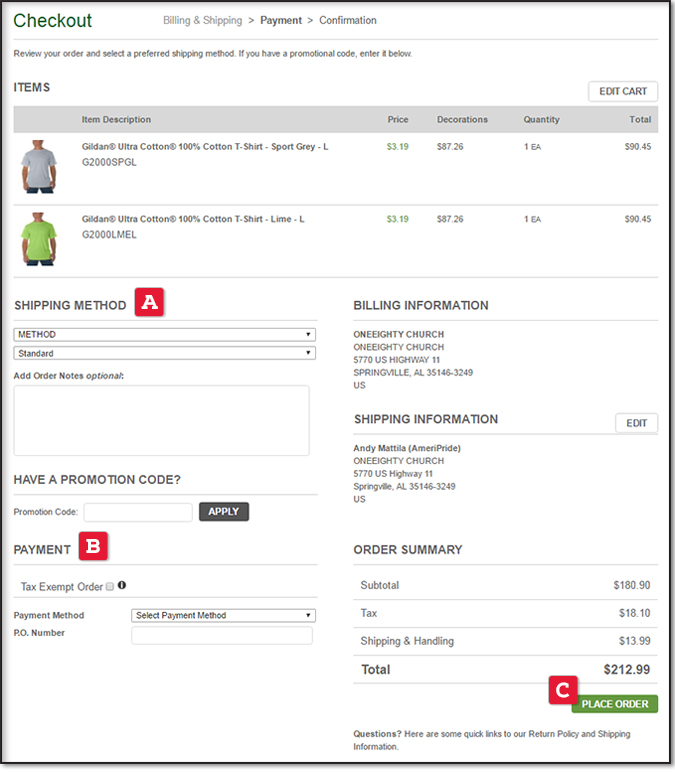
Task: Select the Confirmation breadcrumb step
Action: (x=348, y=20)
